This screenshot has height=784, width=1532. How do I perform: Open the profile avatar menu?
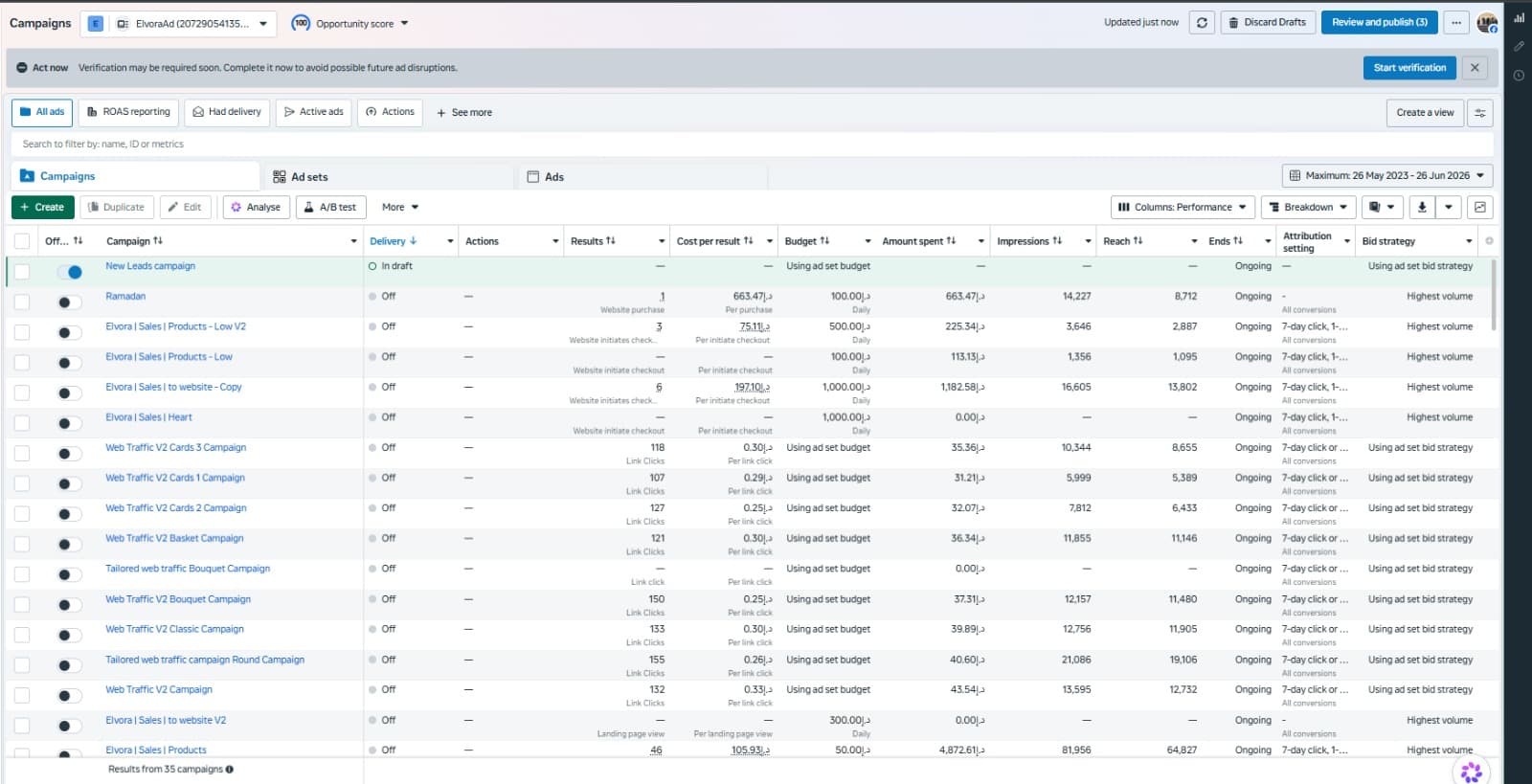tap(1487, 23)
